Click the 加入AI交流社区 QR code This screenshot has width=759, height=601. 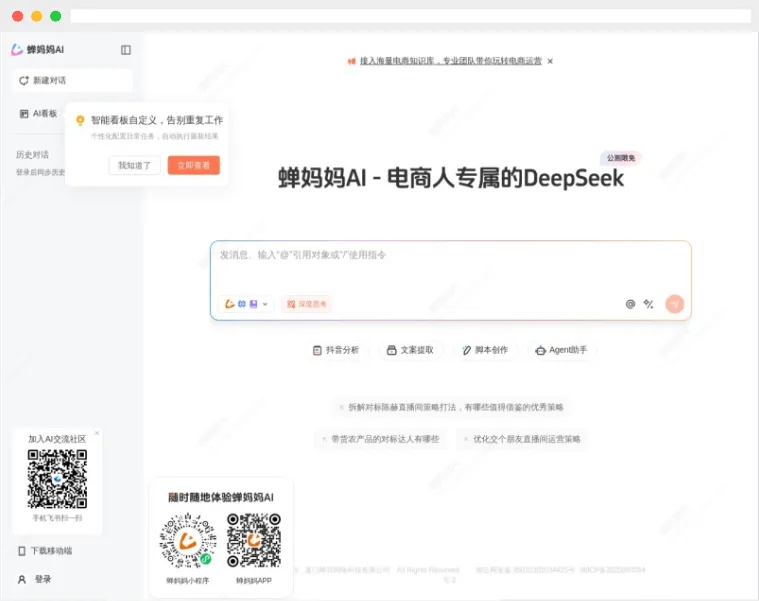[x=57, y=479]
